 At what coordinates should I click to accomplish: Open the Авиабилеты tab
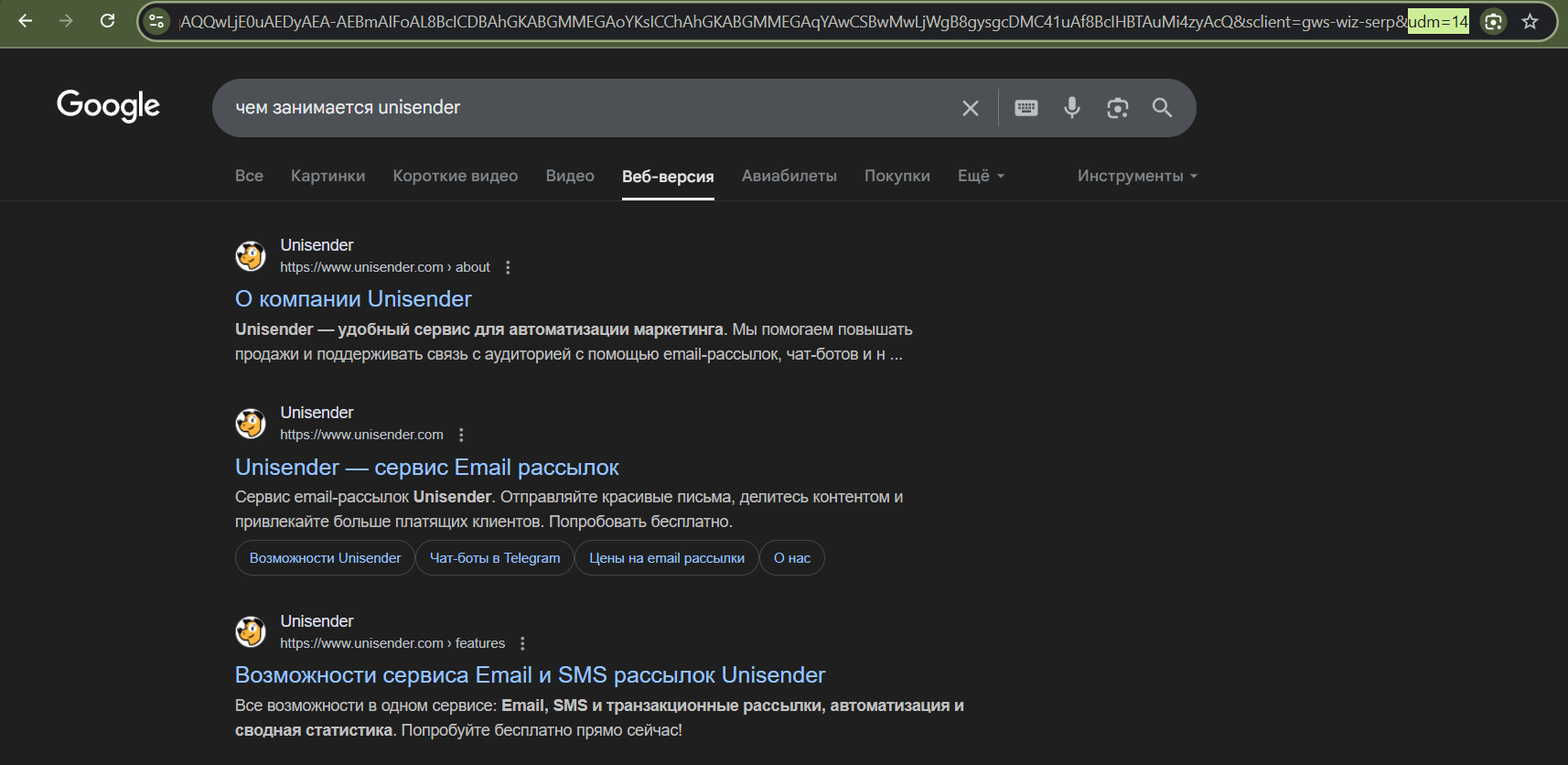pos(789,176)
